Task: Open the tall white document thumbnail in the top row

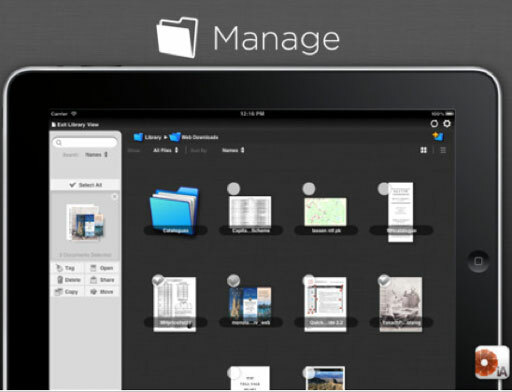Action: coord(401,212)
